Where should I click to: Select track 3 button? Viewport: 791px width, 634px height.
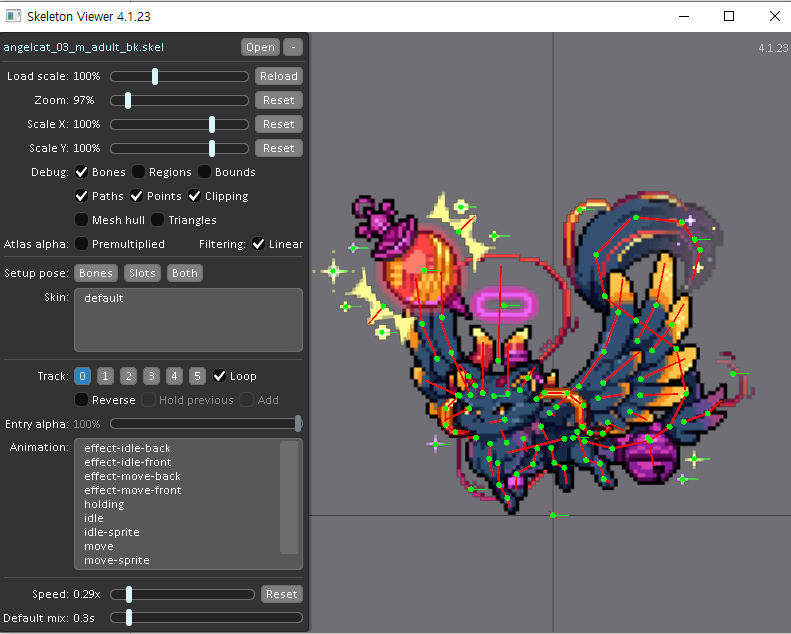[151, 376]
